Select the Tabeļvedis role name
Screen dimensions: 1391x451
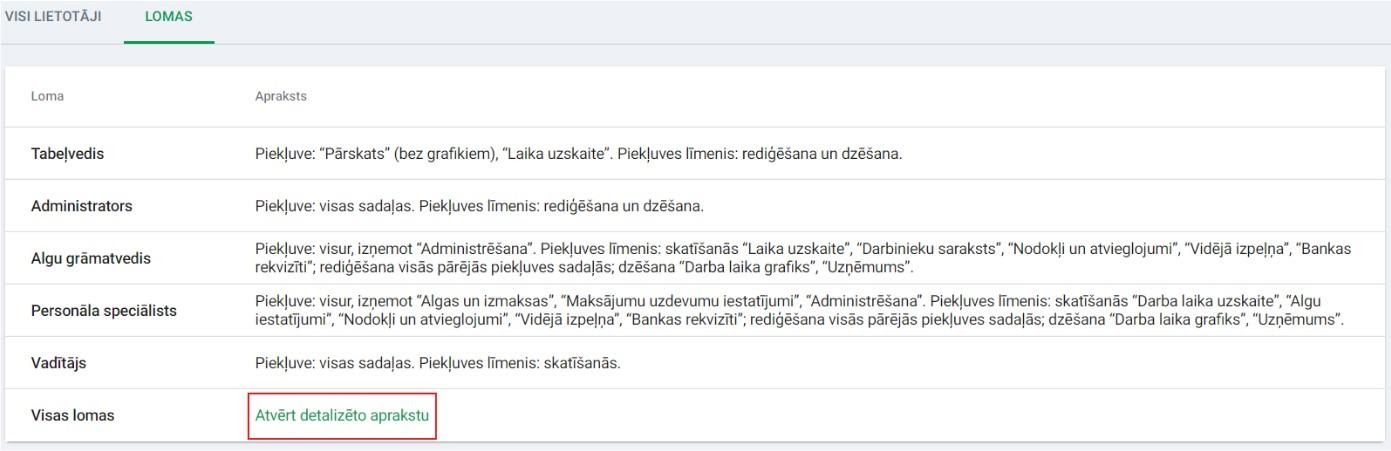(x=67, y=154)
